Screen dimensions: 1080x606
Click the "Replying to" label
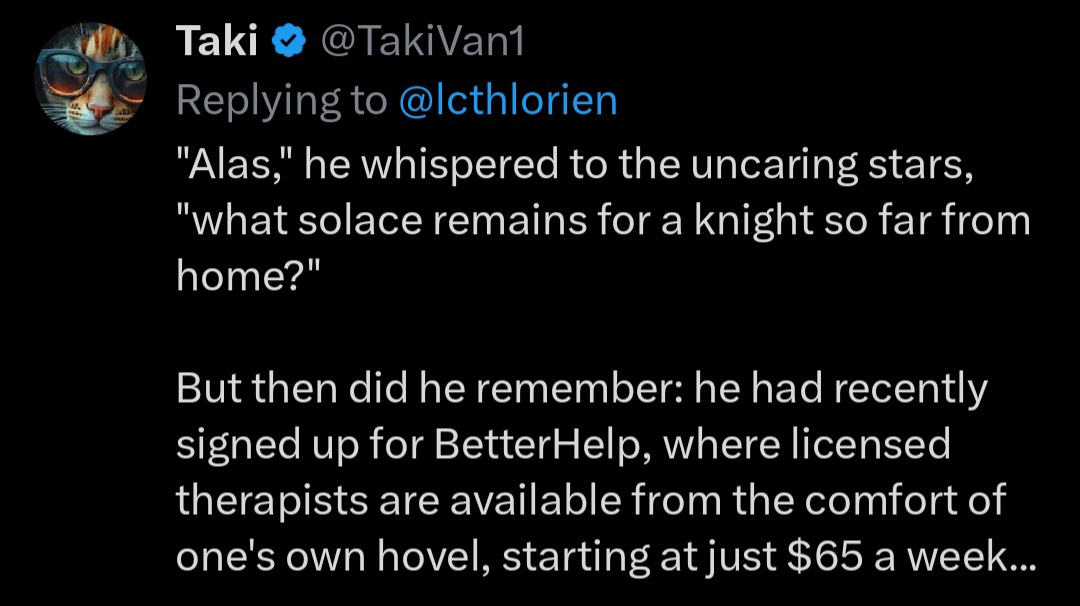tap(282, 100)
